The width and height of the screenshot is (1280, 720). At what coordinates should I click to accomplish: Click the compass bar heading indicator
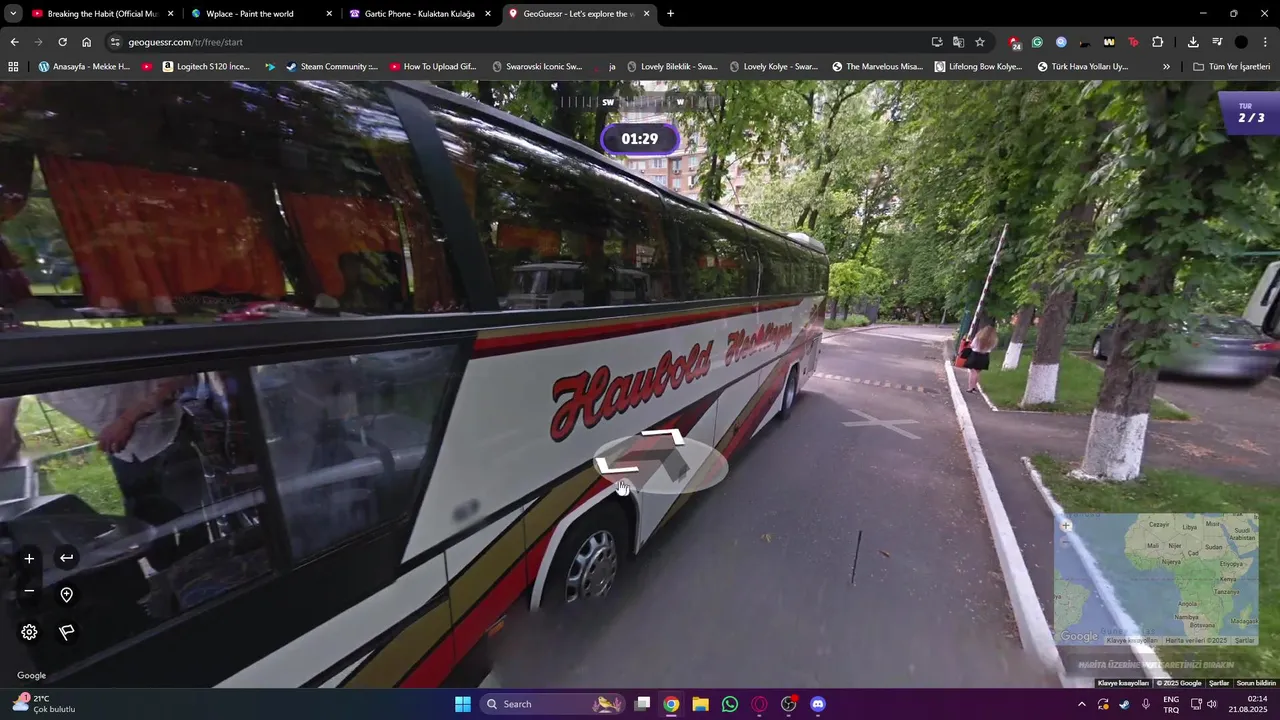click(640, 102)
